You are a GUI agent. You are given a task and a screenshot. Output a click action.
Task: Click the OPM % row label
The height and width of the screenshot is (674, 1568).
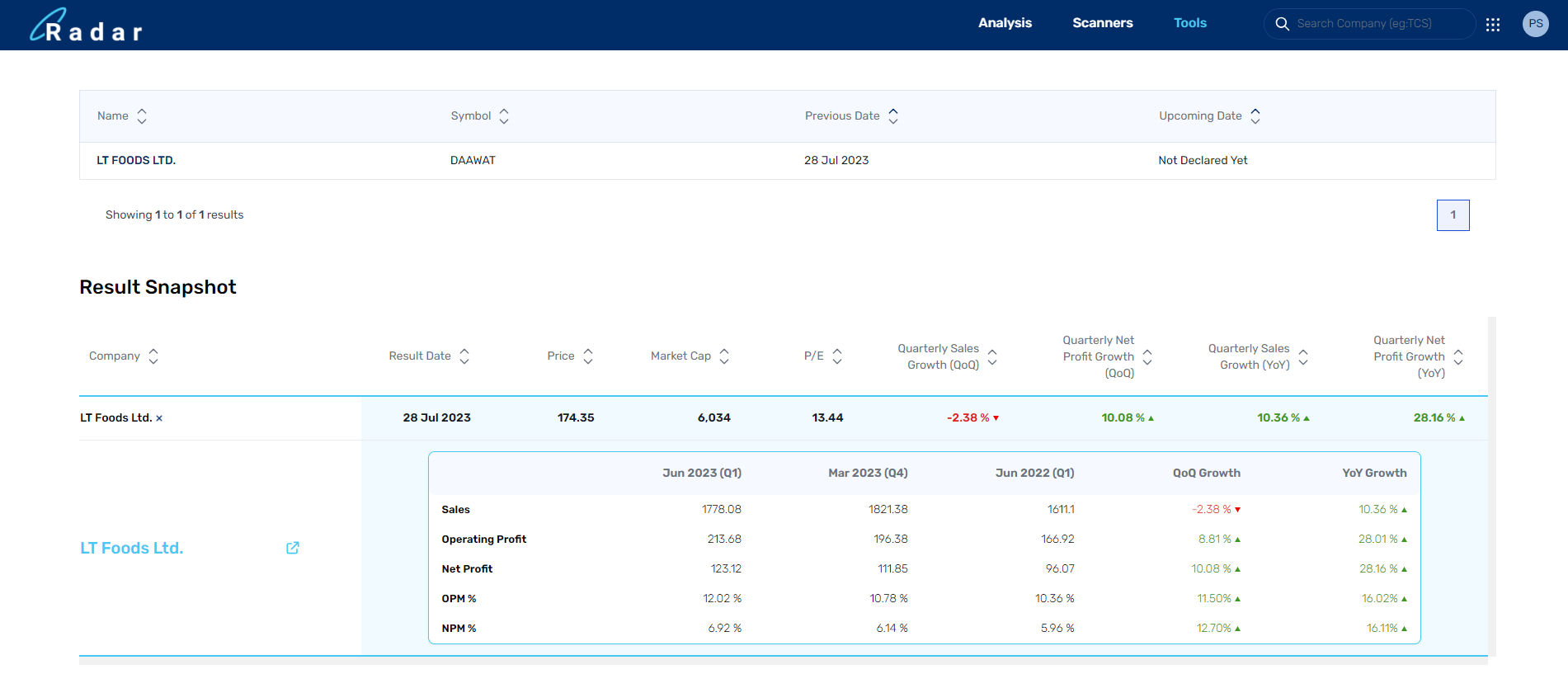459,599
